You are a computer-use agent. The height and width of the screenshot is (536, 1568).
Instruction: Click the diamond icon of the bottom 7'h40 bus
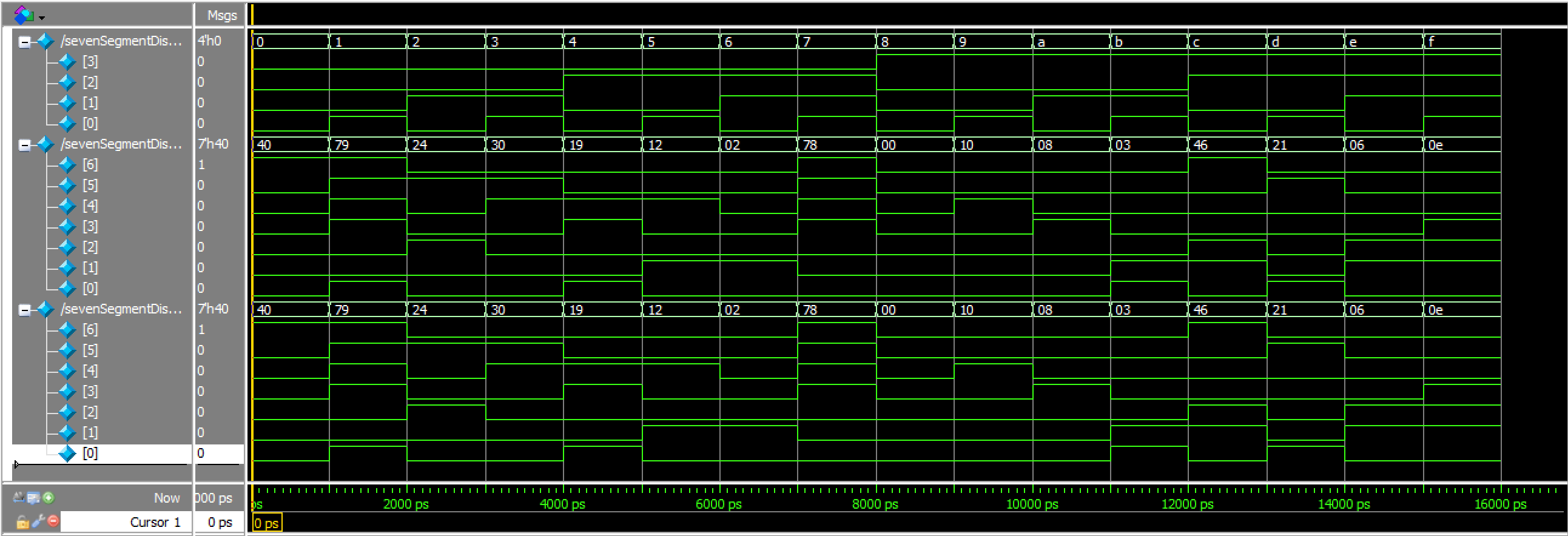tap(45, 309)
